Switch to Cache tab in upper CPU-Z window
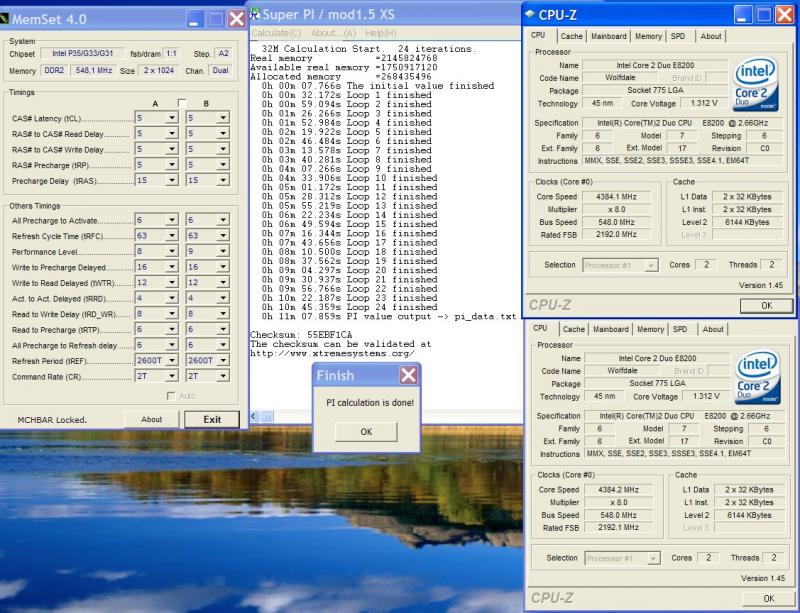Image resolution: width=800 pixels, height=613 pixels. click(571, 36)
